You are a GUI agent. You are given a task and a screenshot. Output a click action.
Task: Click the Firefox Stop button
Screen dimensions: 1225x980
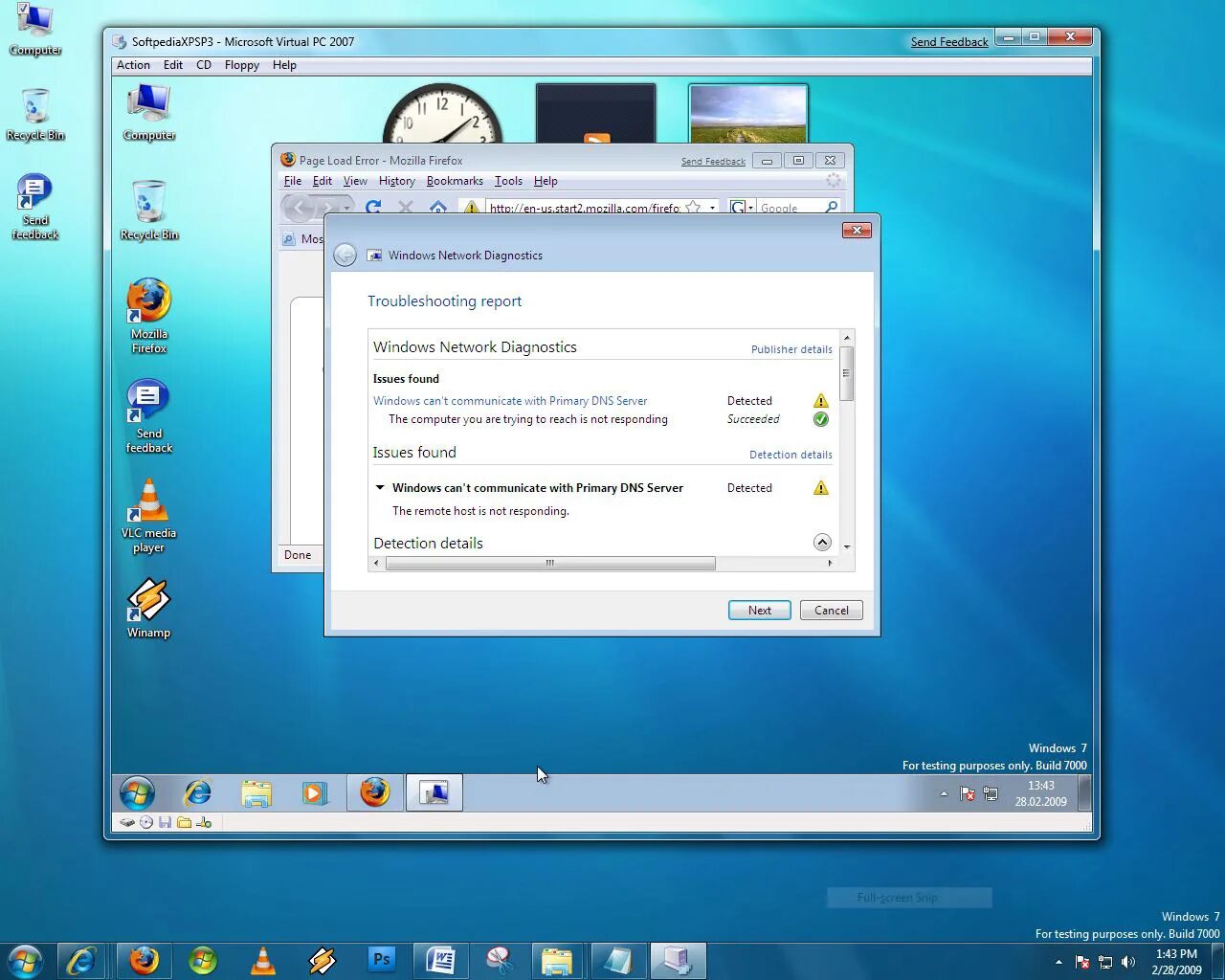click(x=406, y=207)
